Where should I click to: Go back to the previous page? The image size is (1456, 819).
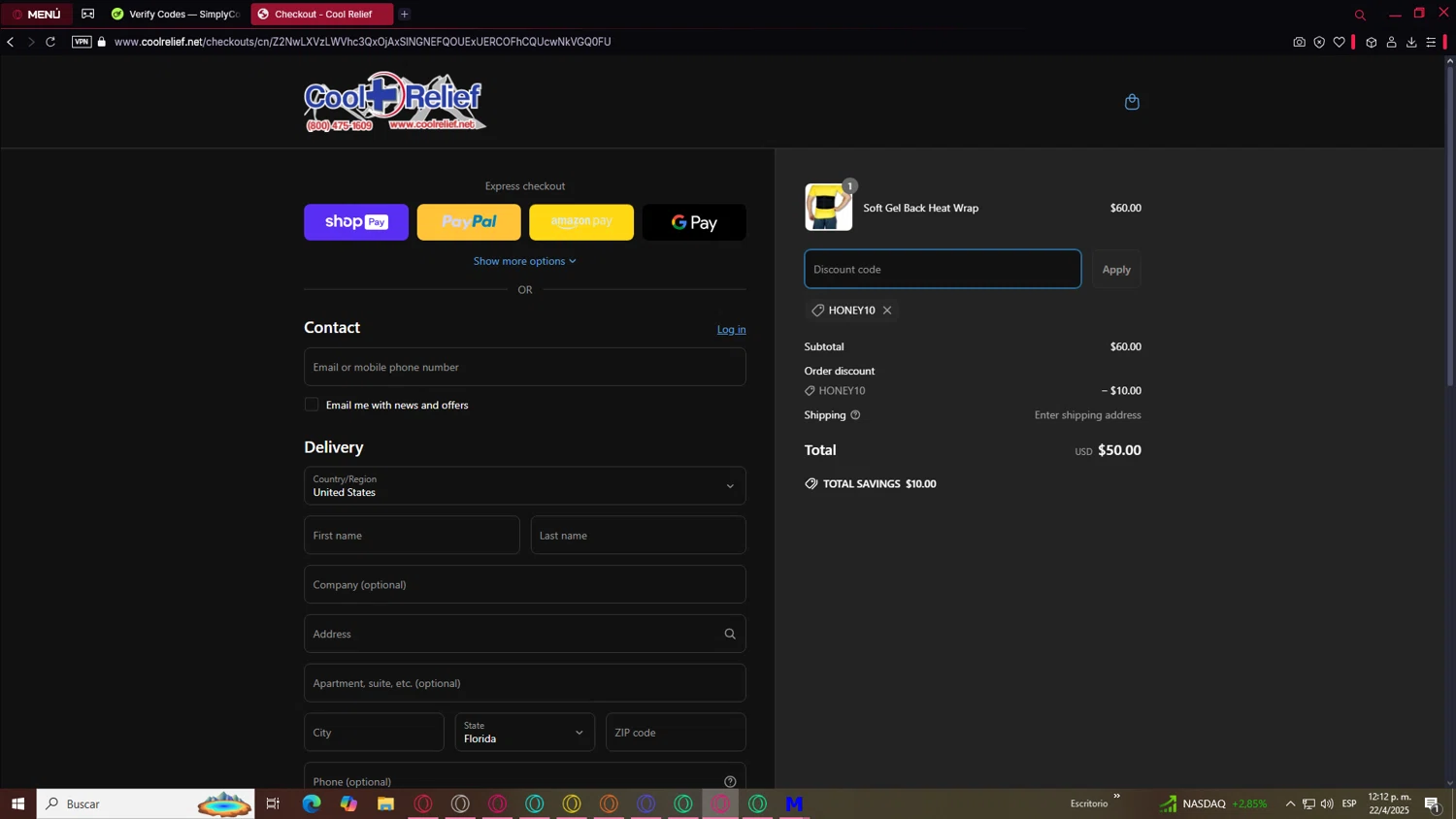11,42
